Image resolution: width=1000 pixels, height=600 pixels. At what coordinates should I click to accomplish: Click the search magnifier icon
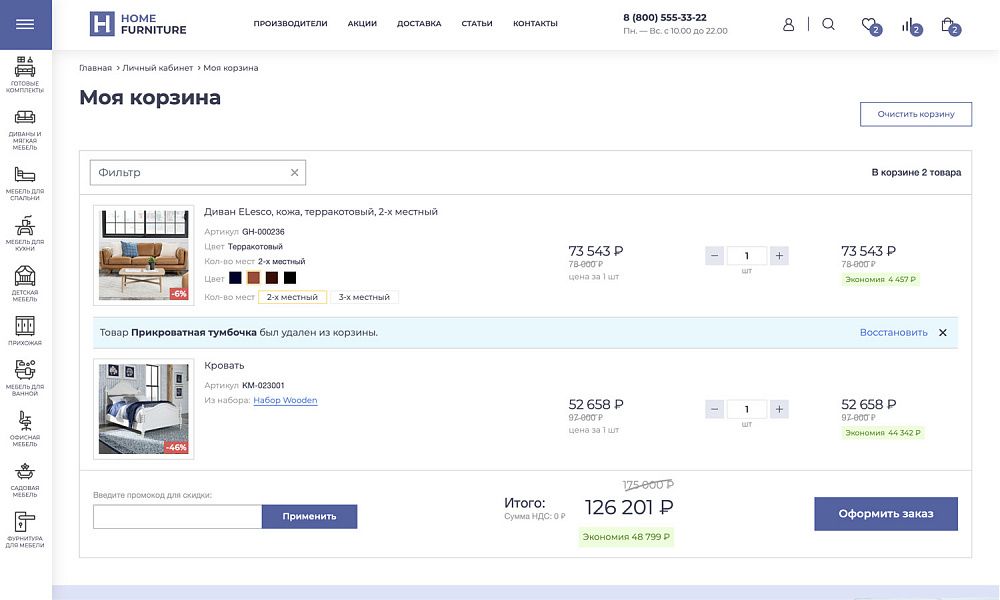coord(828,25)
